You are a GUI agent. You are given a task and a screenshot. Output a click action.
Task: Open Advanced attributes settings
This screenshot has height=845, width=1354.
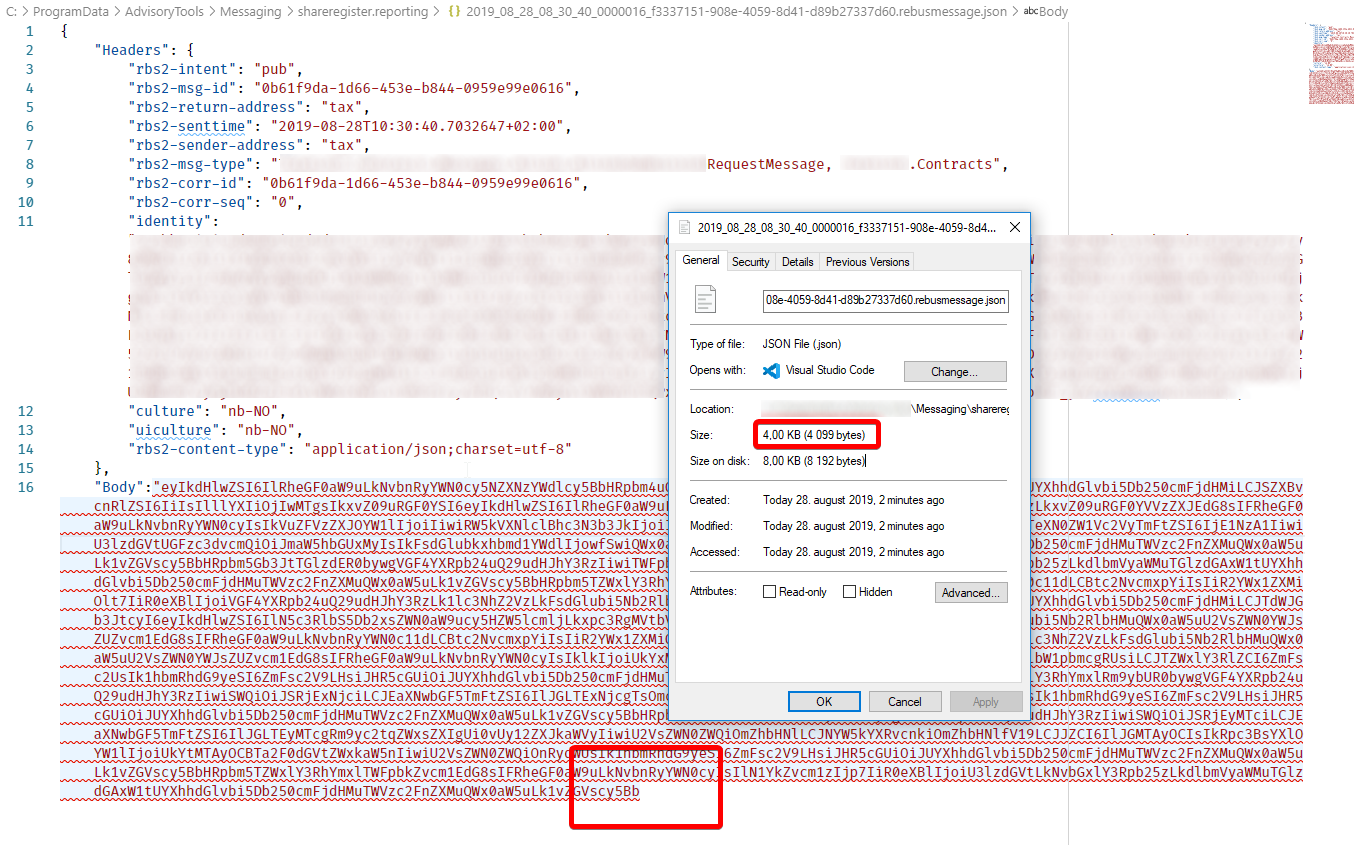(971, 592)
